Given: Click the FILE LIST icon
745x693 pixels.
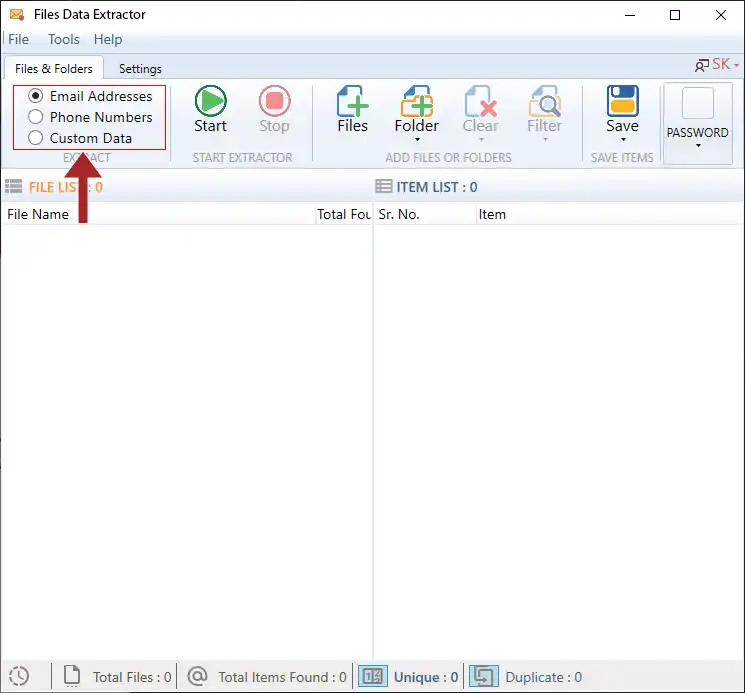Looking at the screenshot, I should click(x=14, y=186).
